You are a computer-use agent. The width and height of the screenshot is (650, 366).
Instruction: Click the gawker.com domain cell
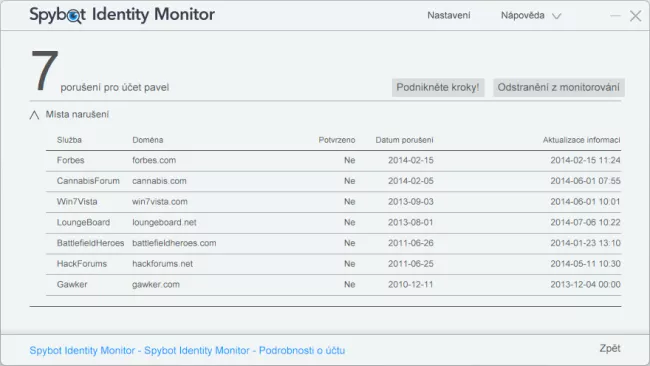coord(156,285)
